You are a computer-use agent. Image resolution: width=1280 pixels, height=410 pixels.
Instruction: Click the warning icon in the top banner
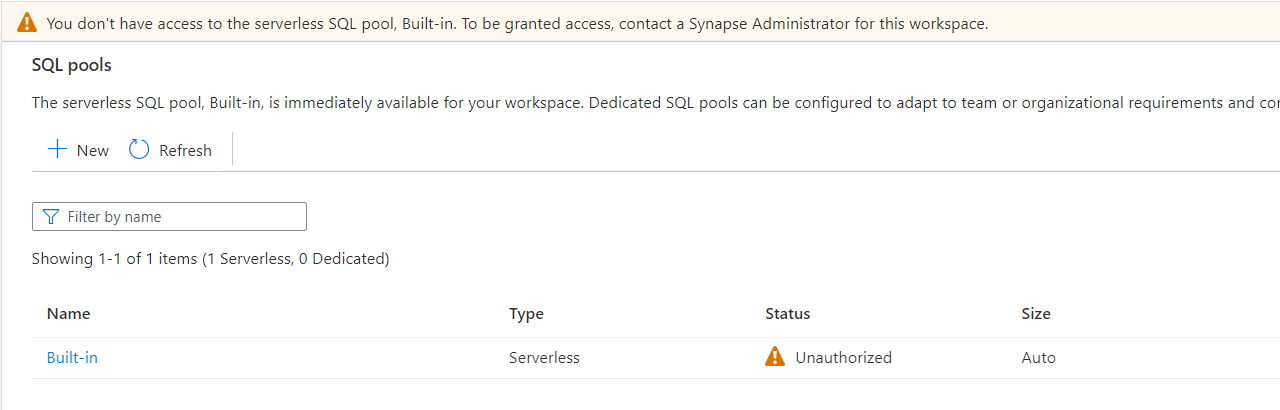pos(27,23)
